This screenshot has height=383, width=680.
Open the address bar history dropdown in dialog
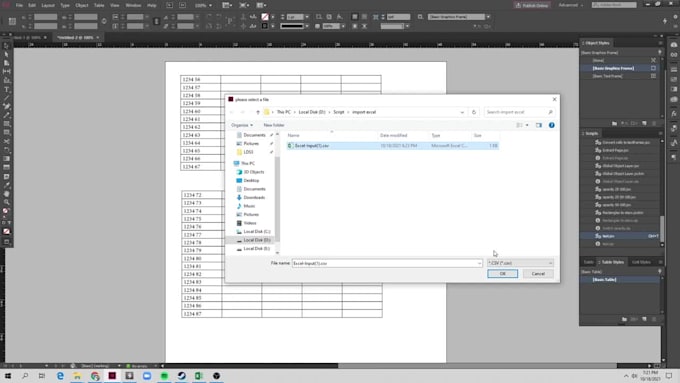(462, 112)
